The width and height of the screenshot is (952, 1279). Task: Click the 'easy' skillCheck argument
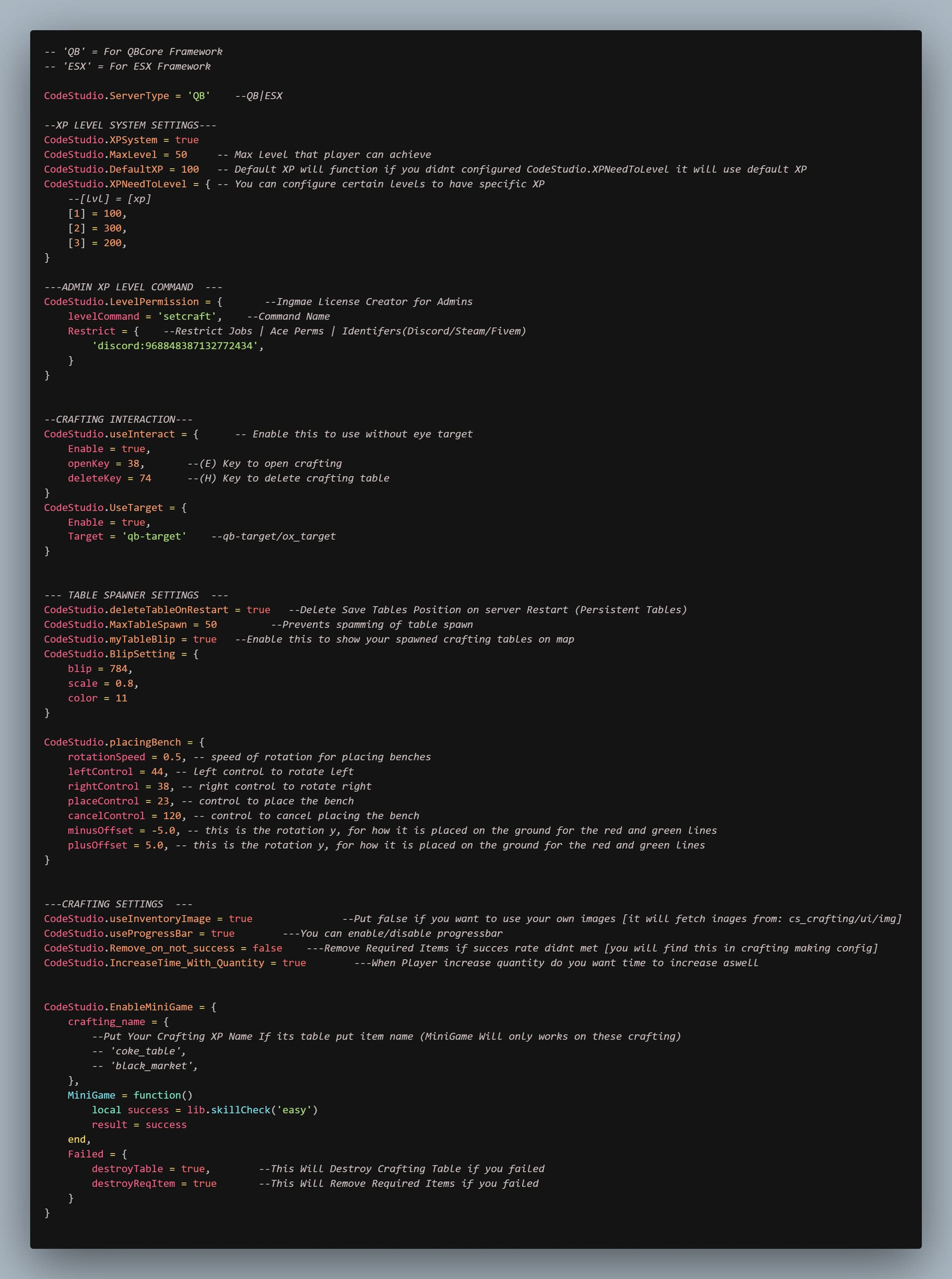click(294, 1110)
